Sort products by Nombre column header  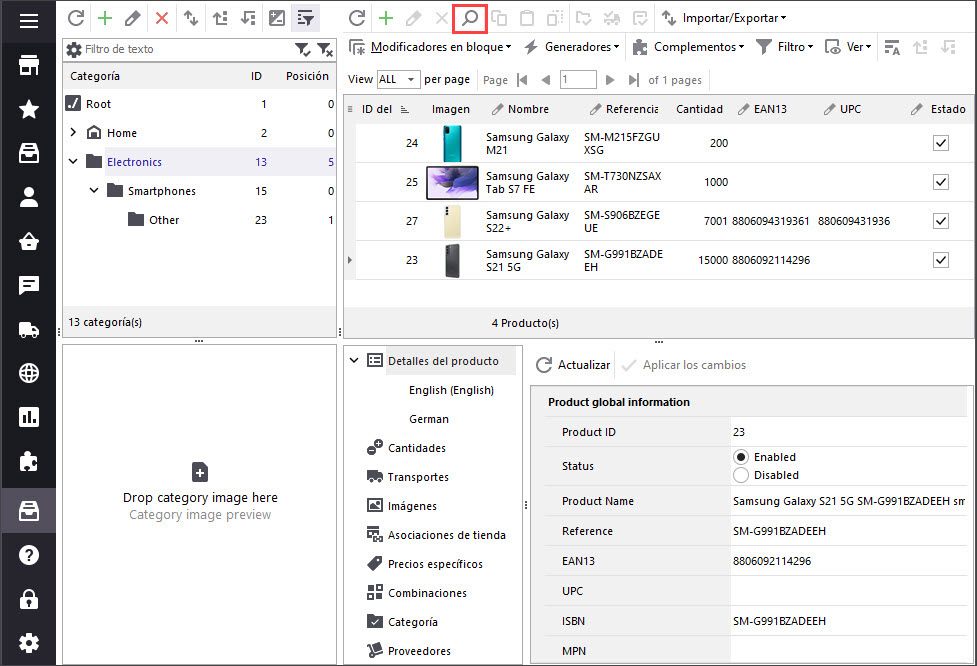[528, 109]
